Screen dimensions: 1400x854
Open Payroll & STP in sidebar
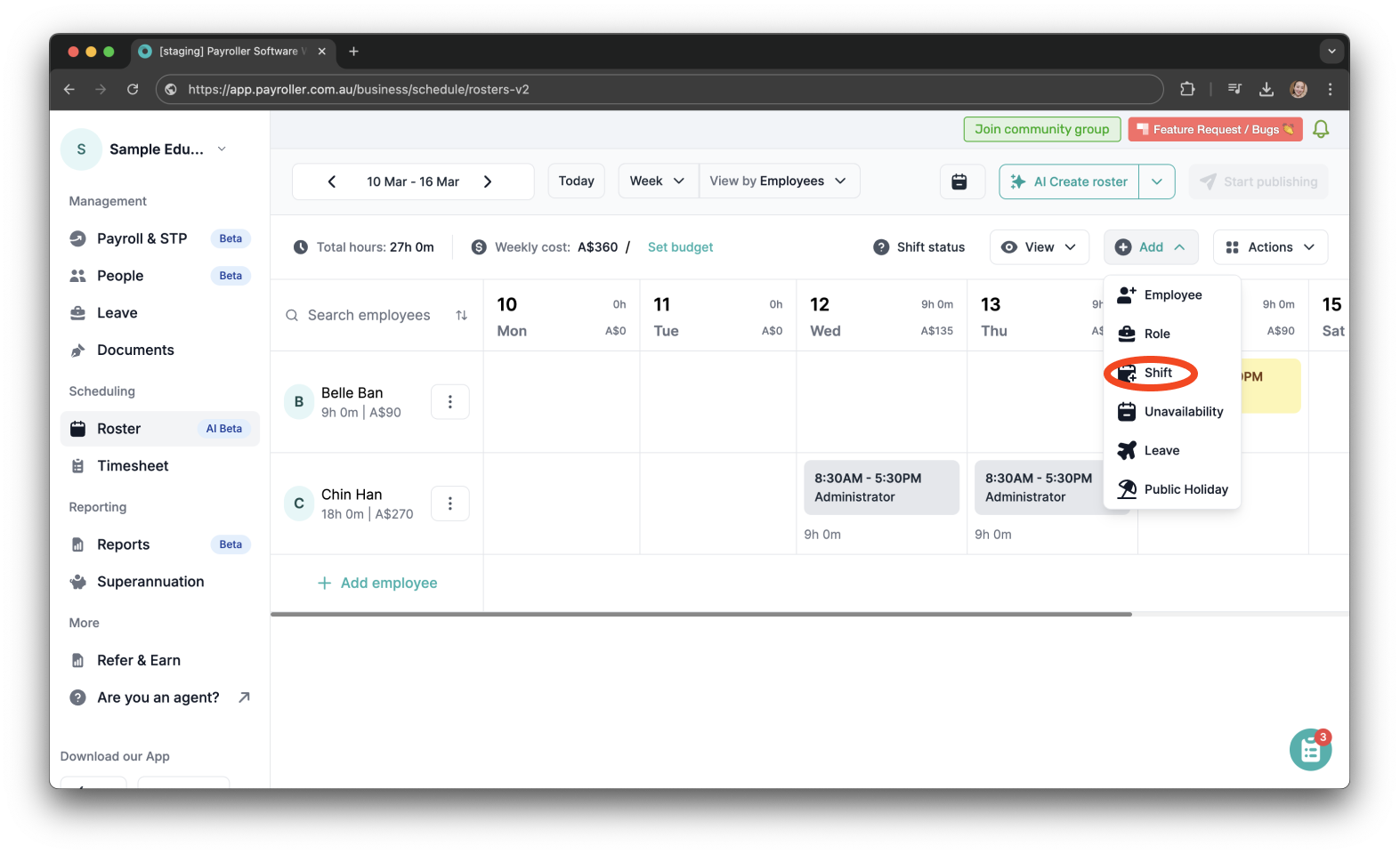[x=159, y=238]
